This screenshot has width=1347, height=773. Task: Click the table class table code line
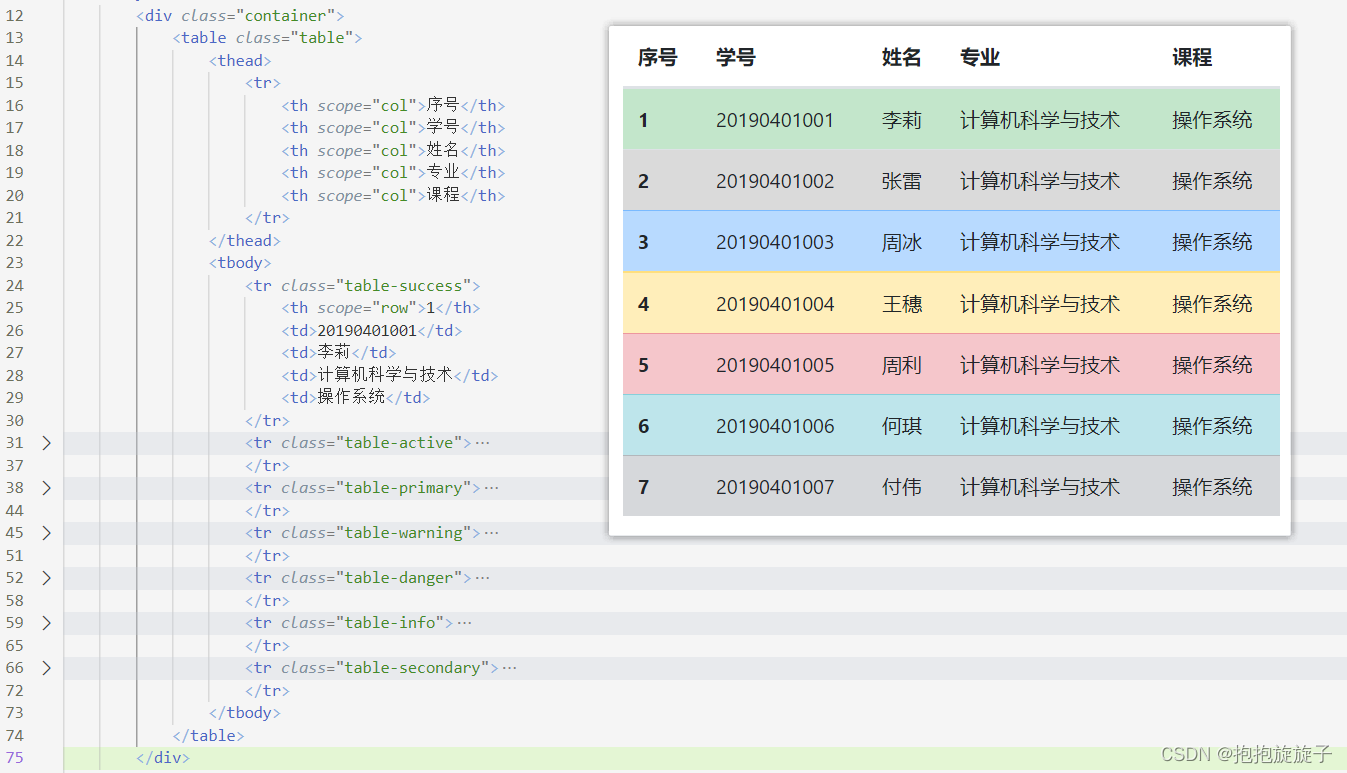[x=267, y=38]
